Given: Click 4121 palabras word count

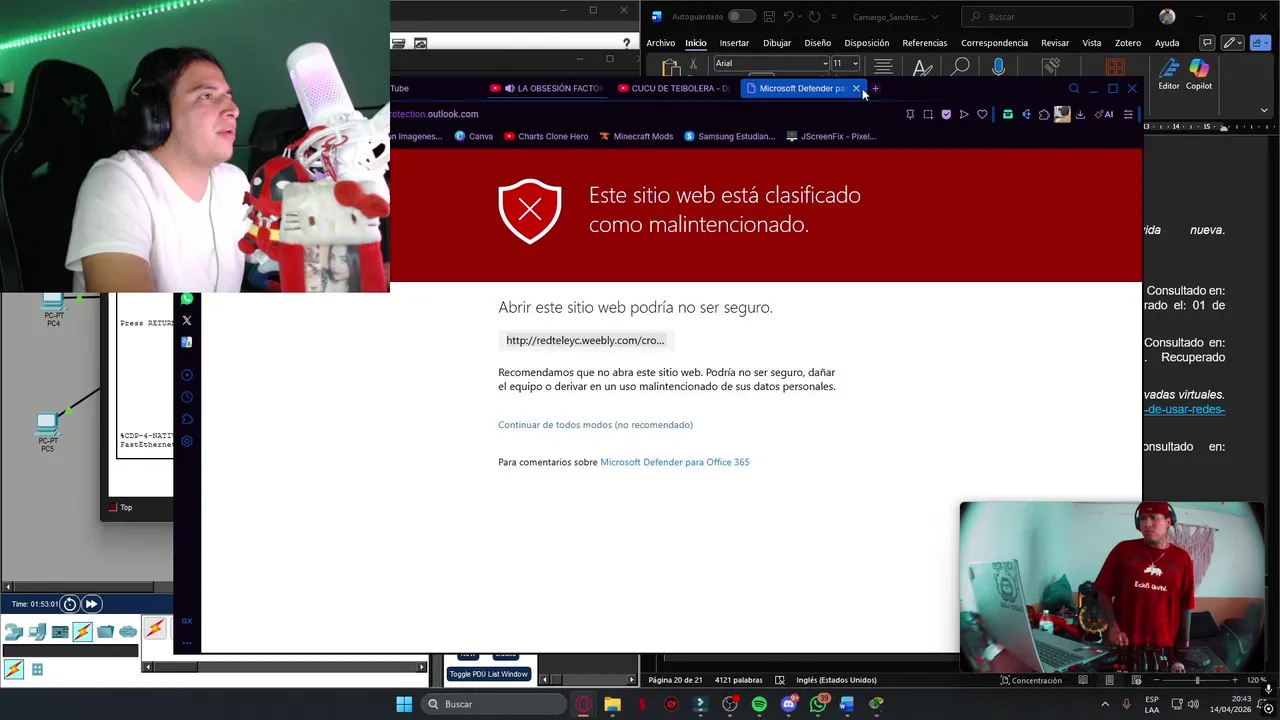Looking at the screenshot, I should pyautogui.click(x=738, y=680).
